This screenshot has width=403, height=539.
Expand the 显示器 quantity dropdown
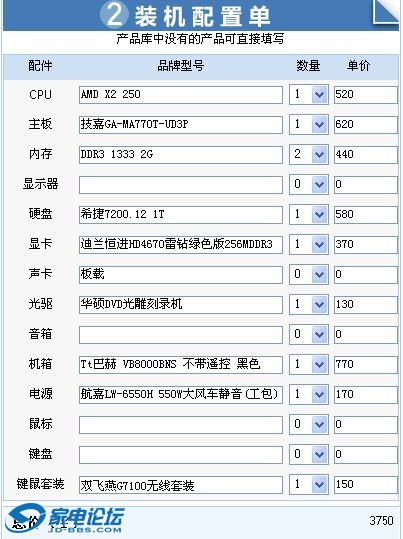pos(309,184)
